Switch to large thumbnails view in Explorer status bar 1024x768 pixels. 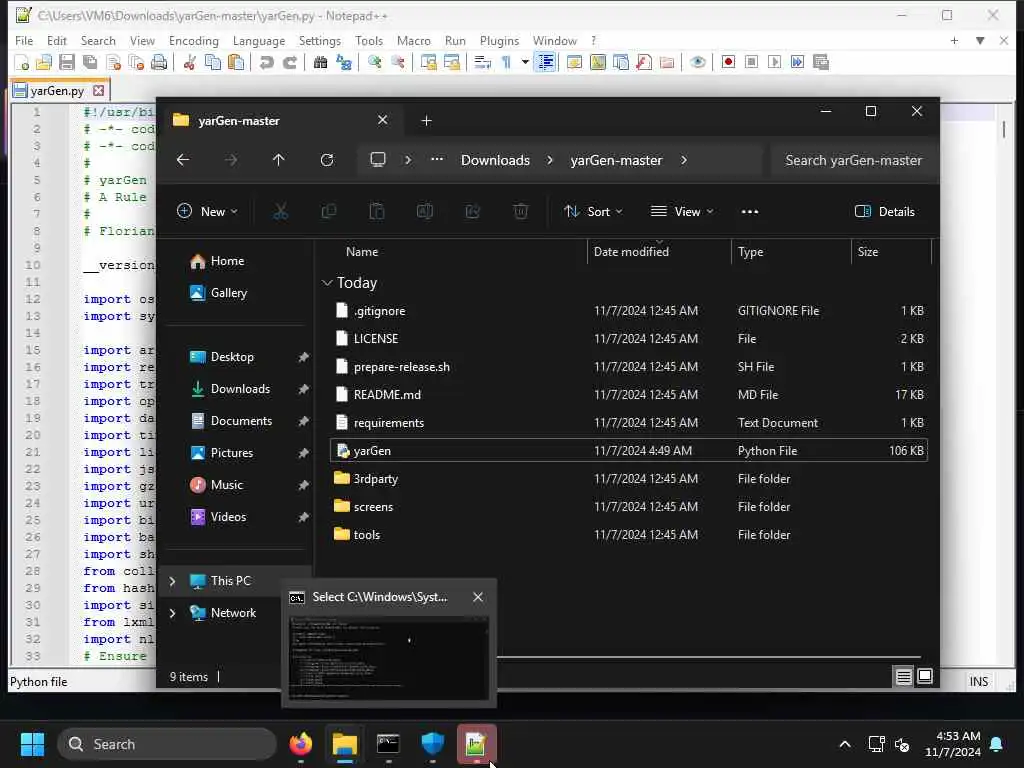point(925,677)
